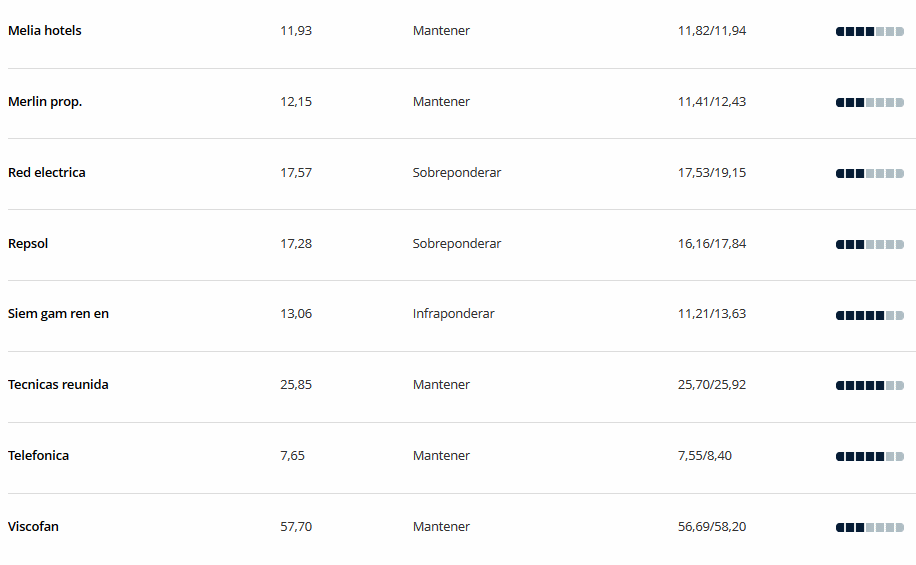Viewport: 916px width, 565px height.
Task: Open the Melia hotels stock link
Action: point(44,30)
